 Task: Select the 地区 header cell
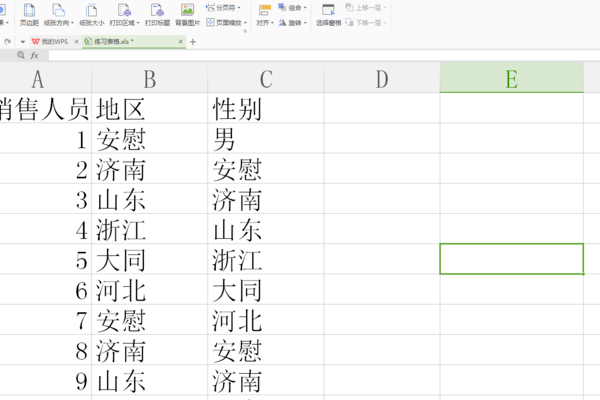coord(150,109)
